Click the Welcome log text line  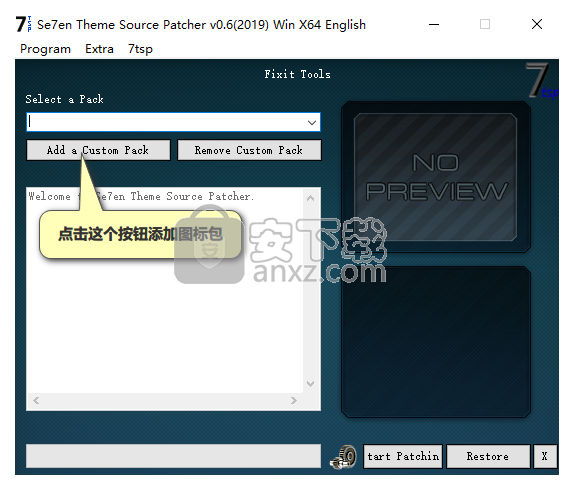coord(141,196)
